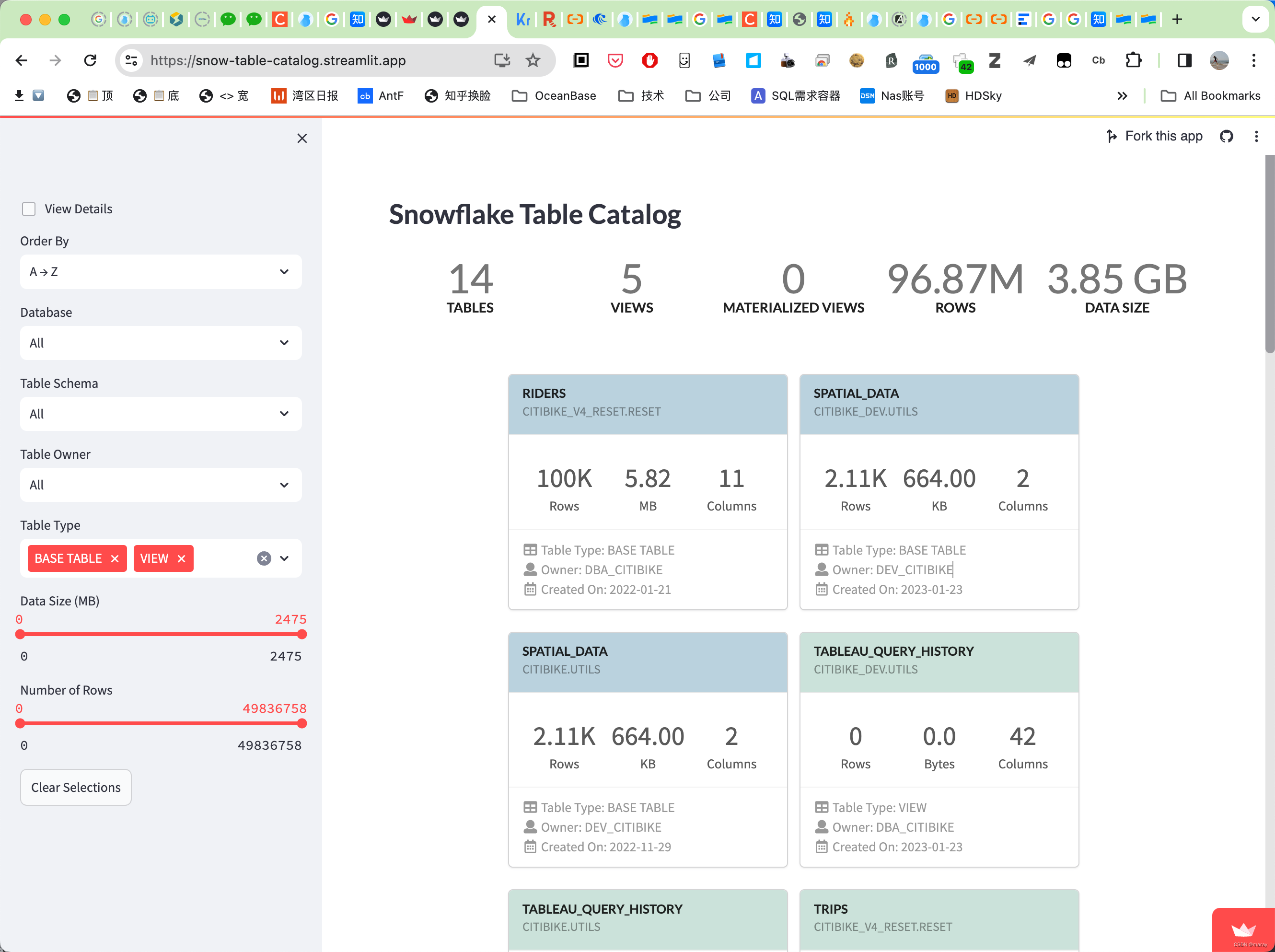
Task: Open the Table Type expander
Action: click(x=285, y=558)
